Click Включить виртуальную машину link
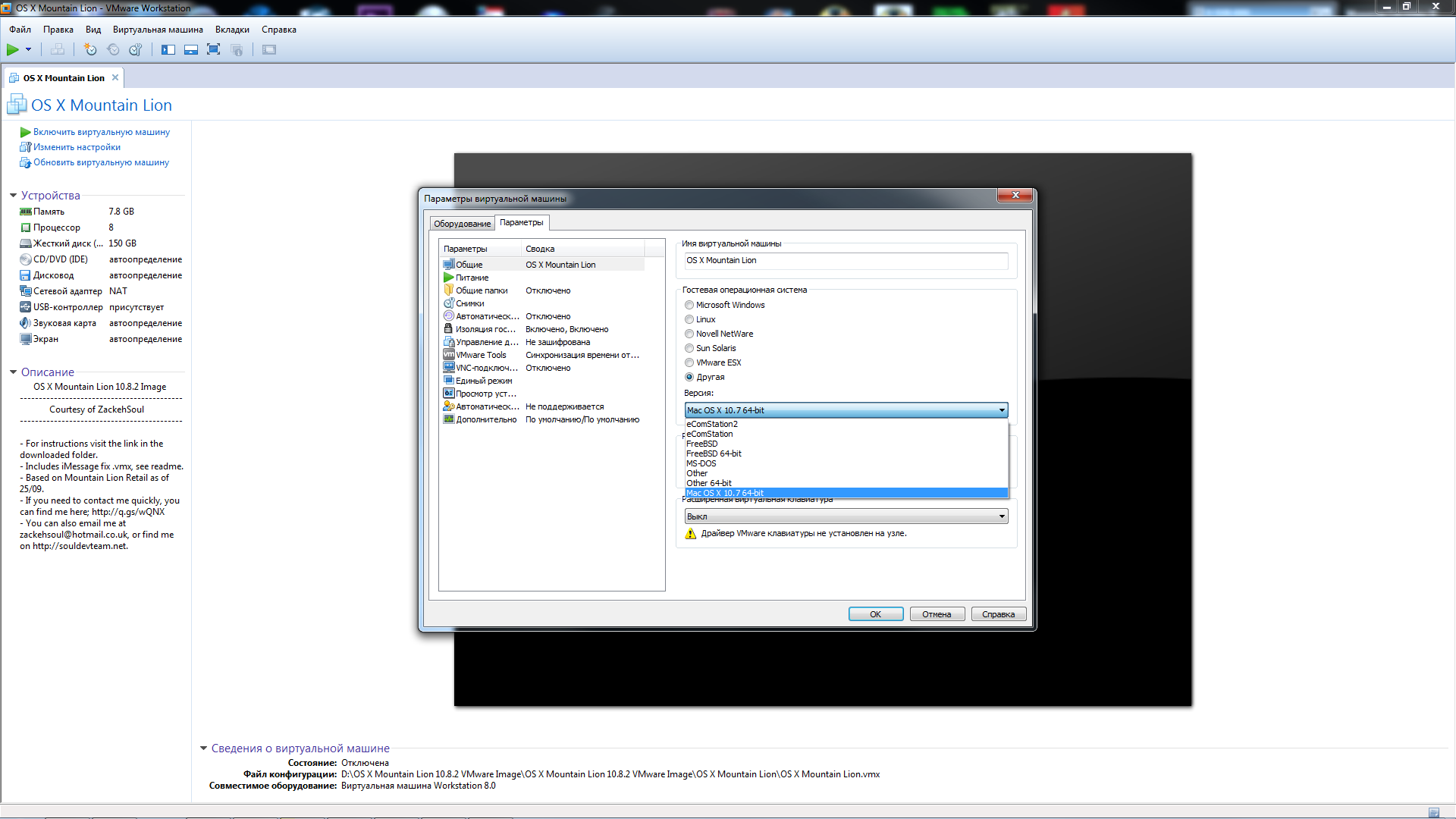This screenshot has height=819, width=1456. 102,132
